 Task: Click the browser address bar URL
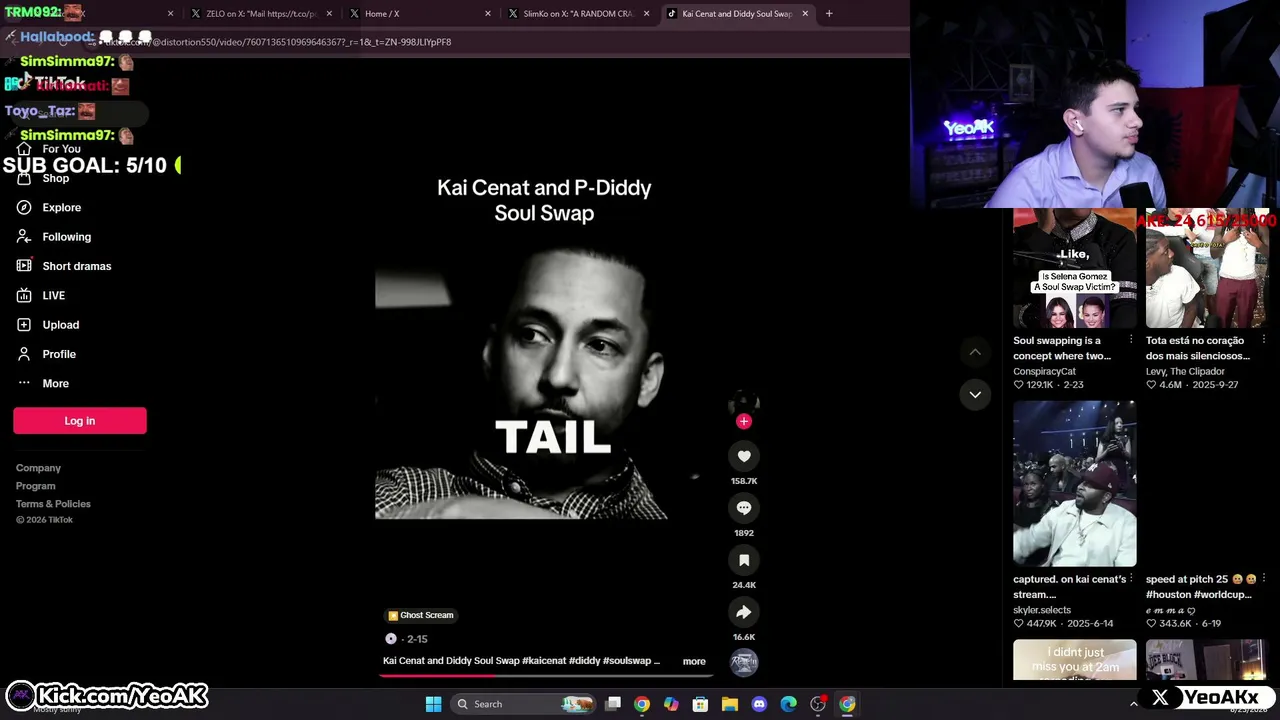click(x=280, y=42)
